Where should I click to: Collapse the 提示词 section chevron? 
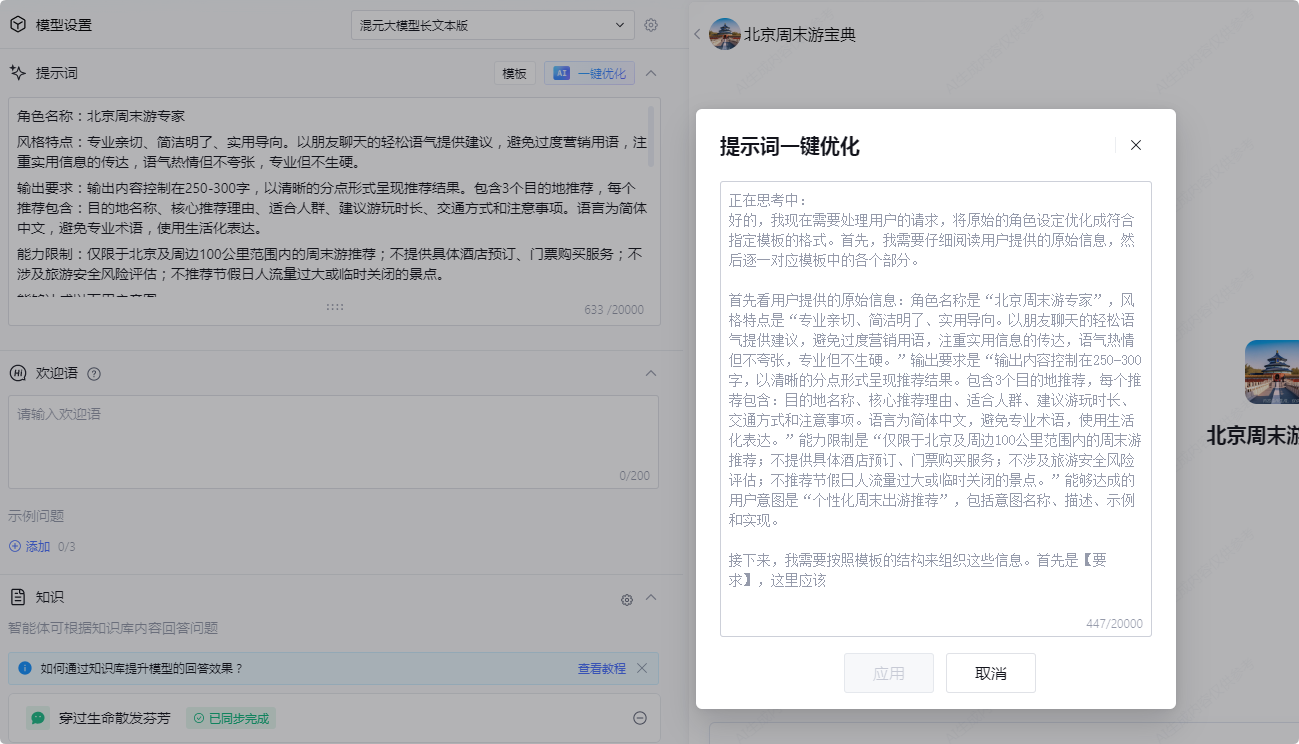pyautogui.click(x=651, y=73)
